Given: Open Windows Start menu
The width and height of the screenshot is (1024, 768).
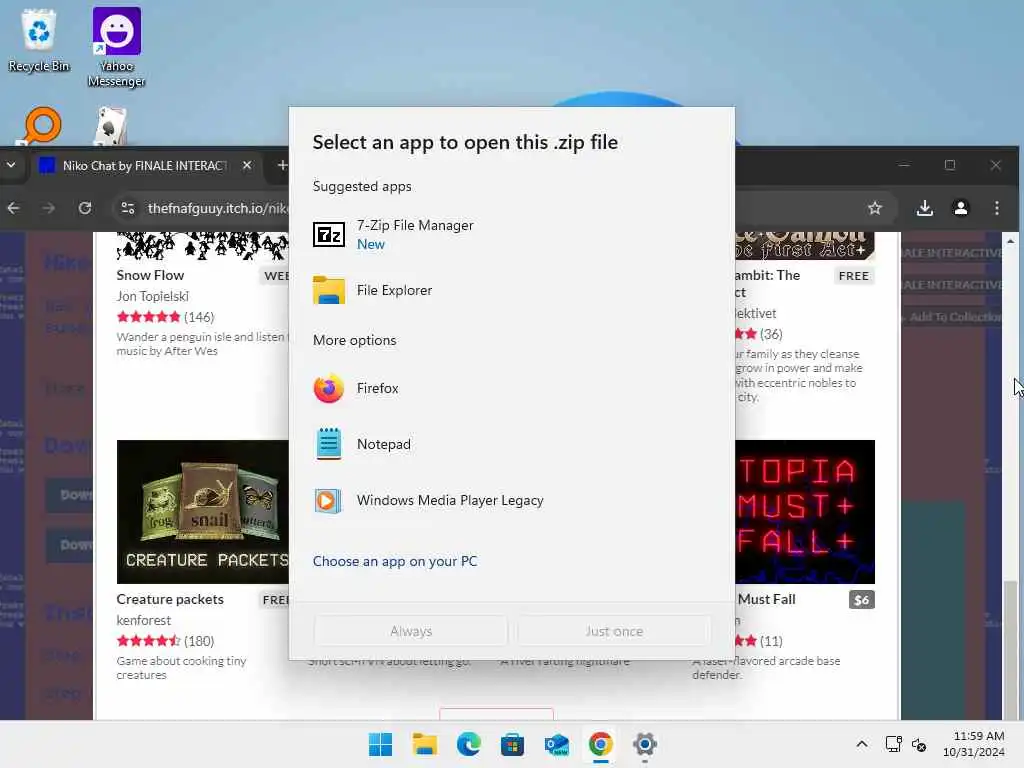Looking at the screenshot, I should (380, 744).
